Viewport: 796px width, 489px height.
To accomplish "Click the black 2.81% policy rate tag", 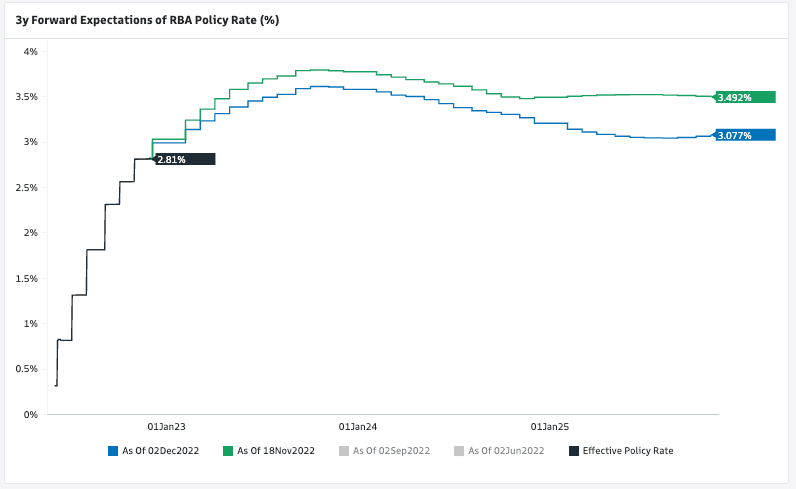I will coord(184,159).
